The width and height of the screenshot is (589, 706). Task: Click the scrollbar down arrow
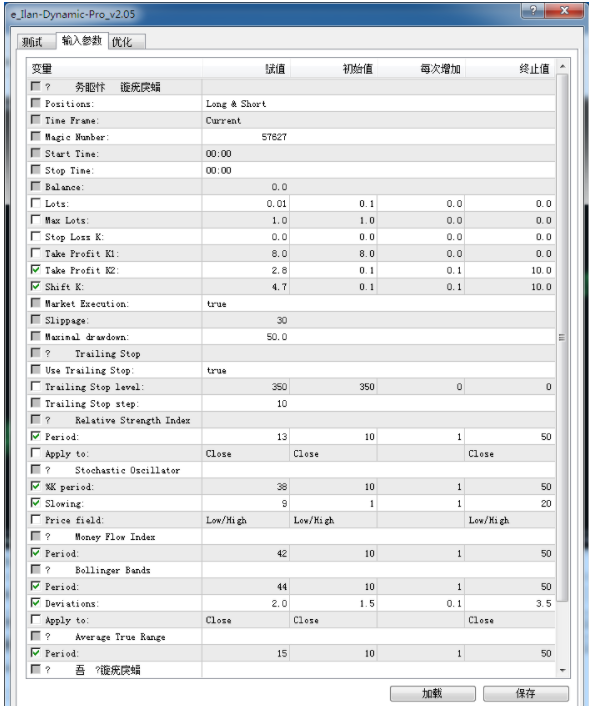[562, 670]
